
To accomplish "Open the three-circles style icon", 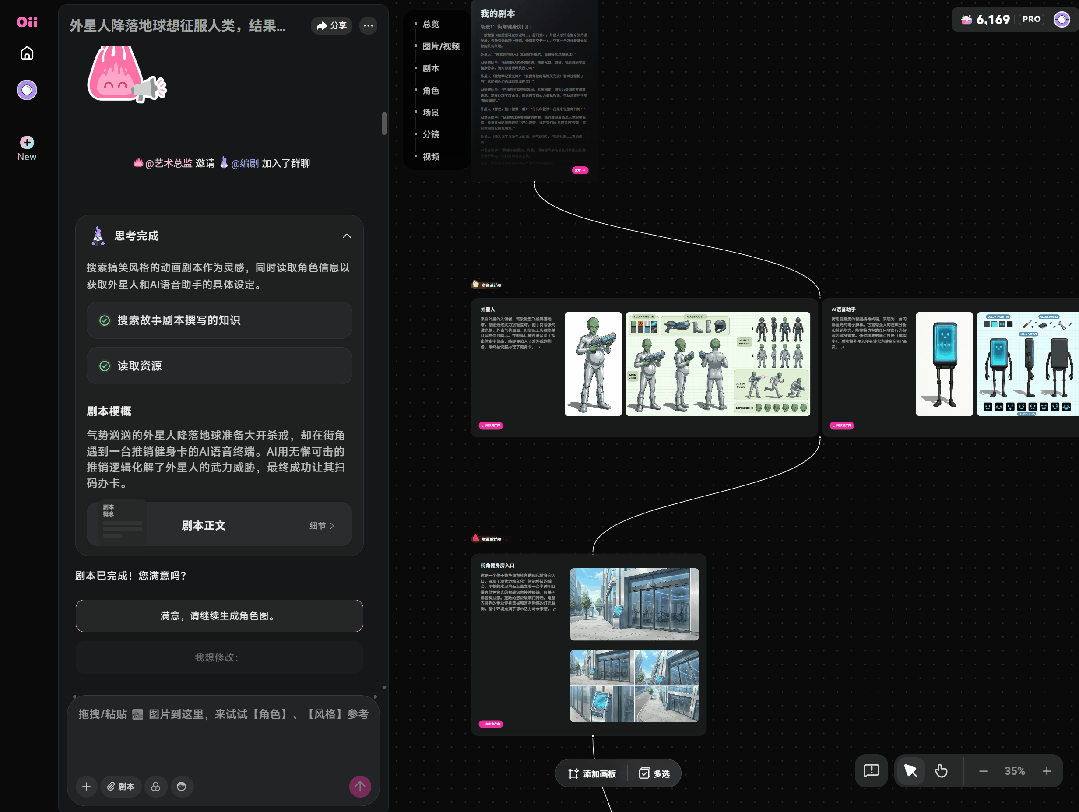I will pos(156,787).
